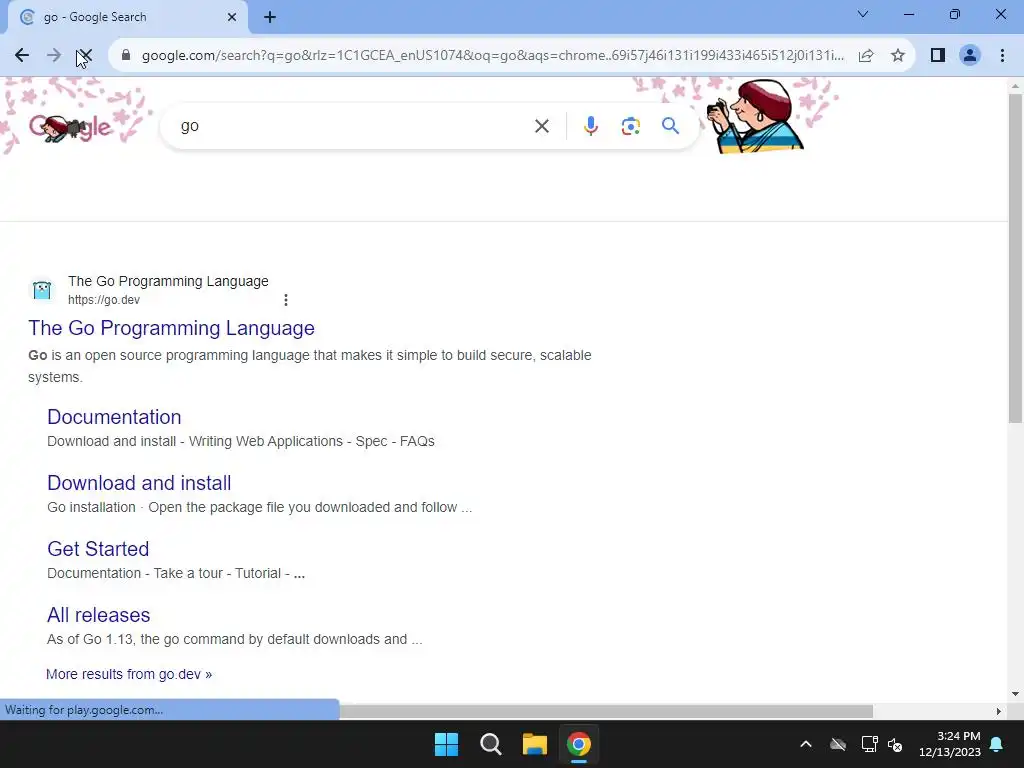Click the https://go.dev site URL
The width and height of the screenshot is (1024, 768).
point(104,300)
